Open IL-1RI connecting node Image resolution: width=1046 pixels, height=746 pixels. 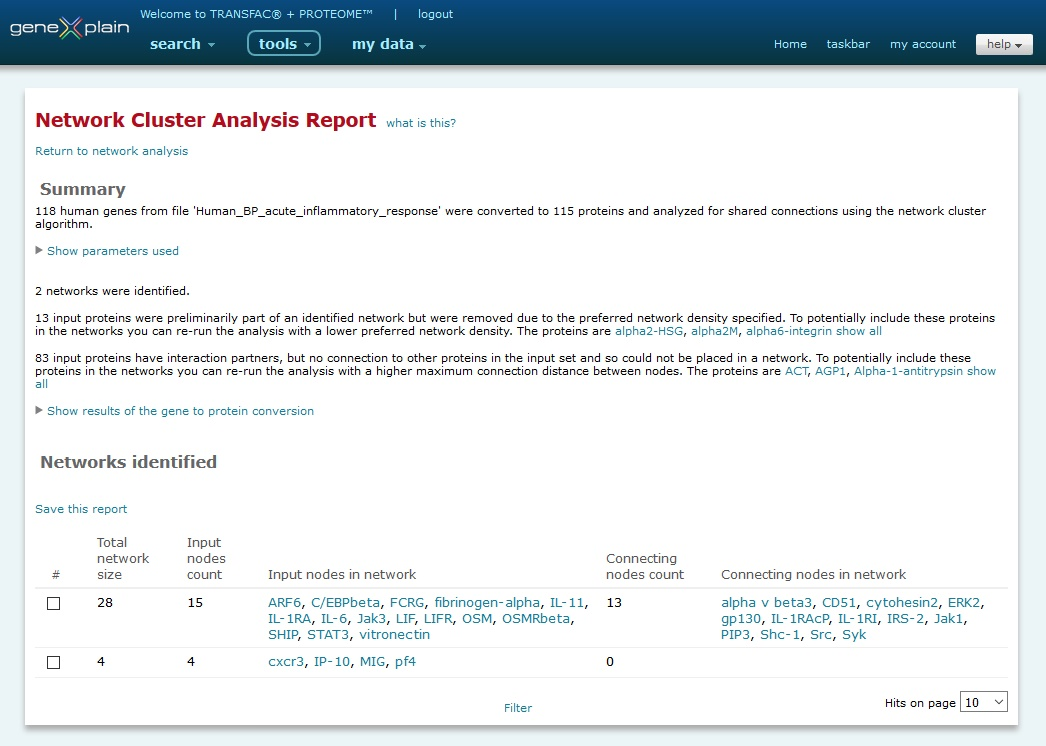857,619
